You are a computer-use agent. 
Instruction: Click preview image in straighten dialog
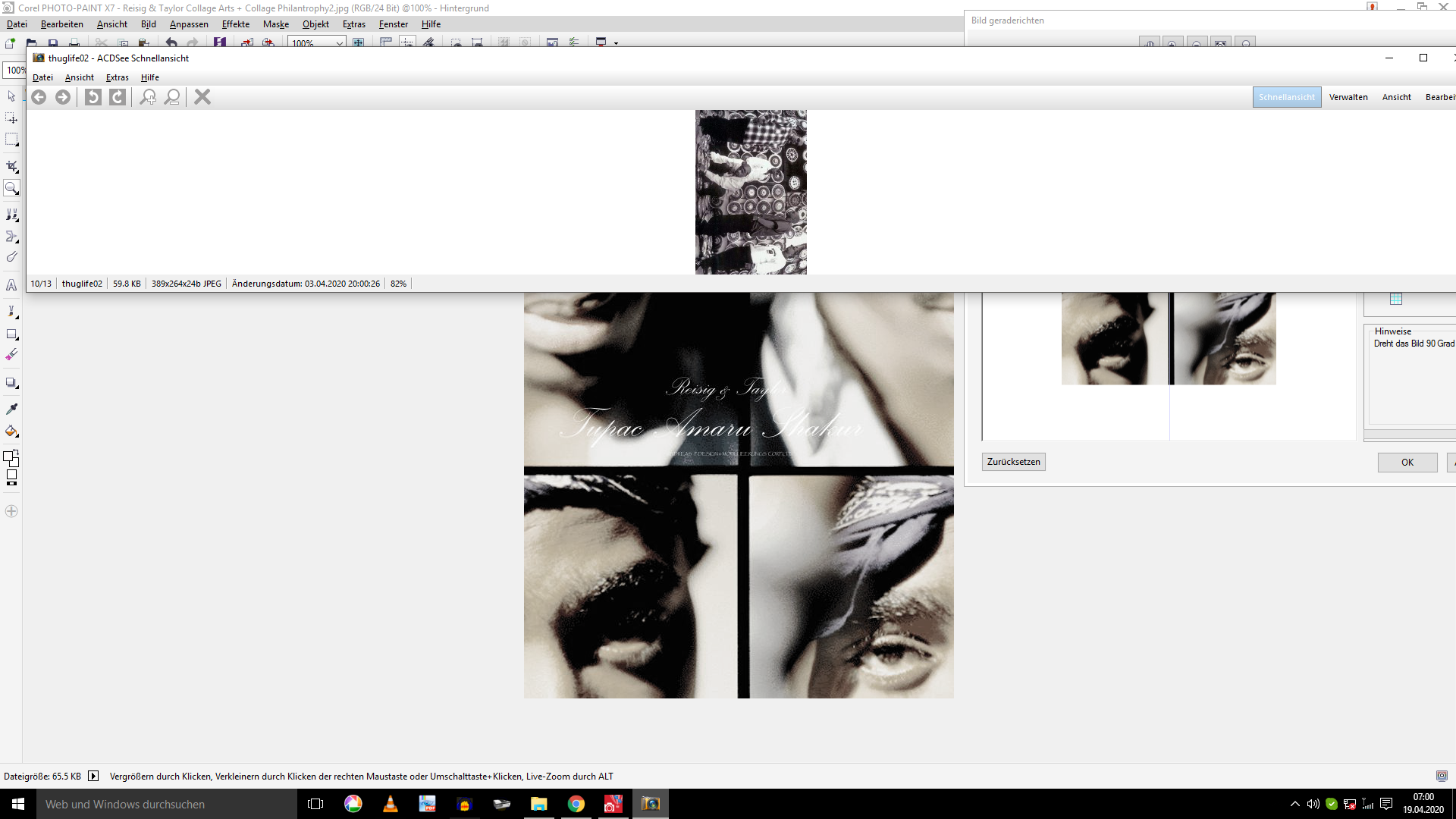(x=1169, y=339)
